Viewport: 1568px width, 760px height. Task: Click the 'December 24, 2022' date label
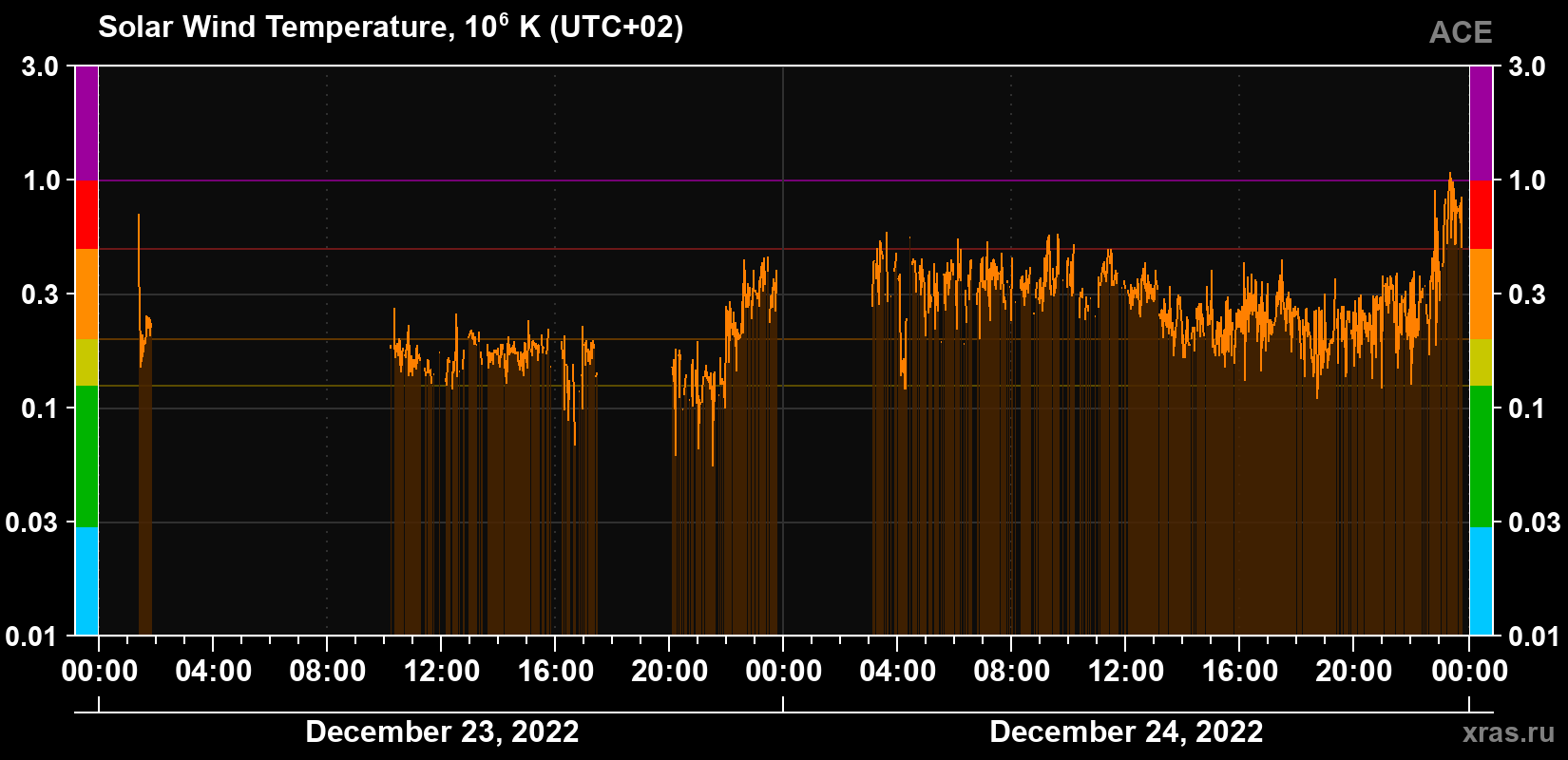[x=1126, y=732]
